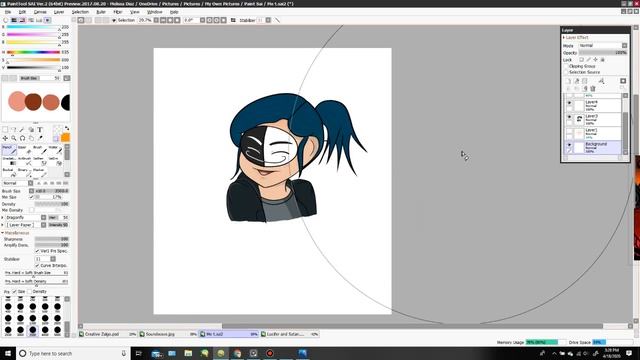The height and width of the screenshot is (360, 640).
Task: Adjust the layer Opacity slider
Action: pos(603,53)
